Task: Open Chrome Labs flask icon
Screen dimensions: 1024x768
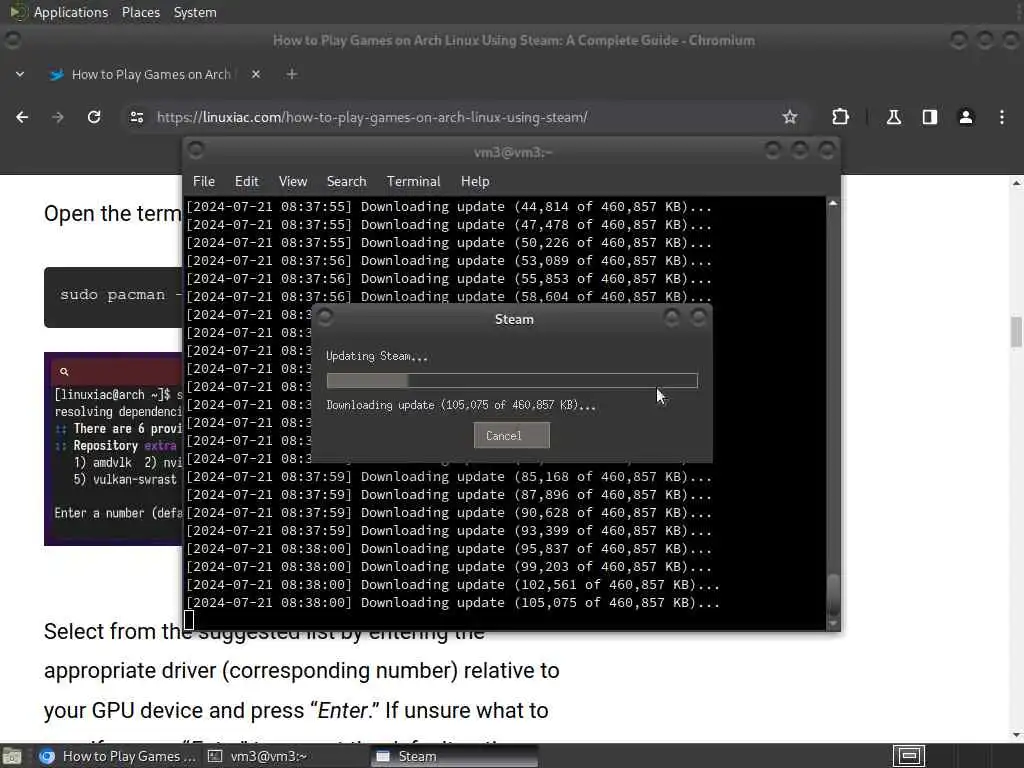Action: [893, 117]
